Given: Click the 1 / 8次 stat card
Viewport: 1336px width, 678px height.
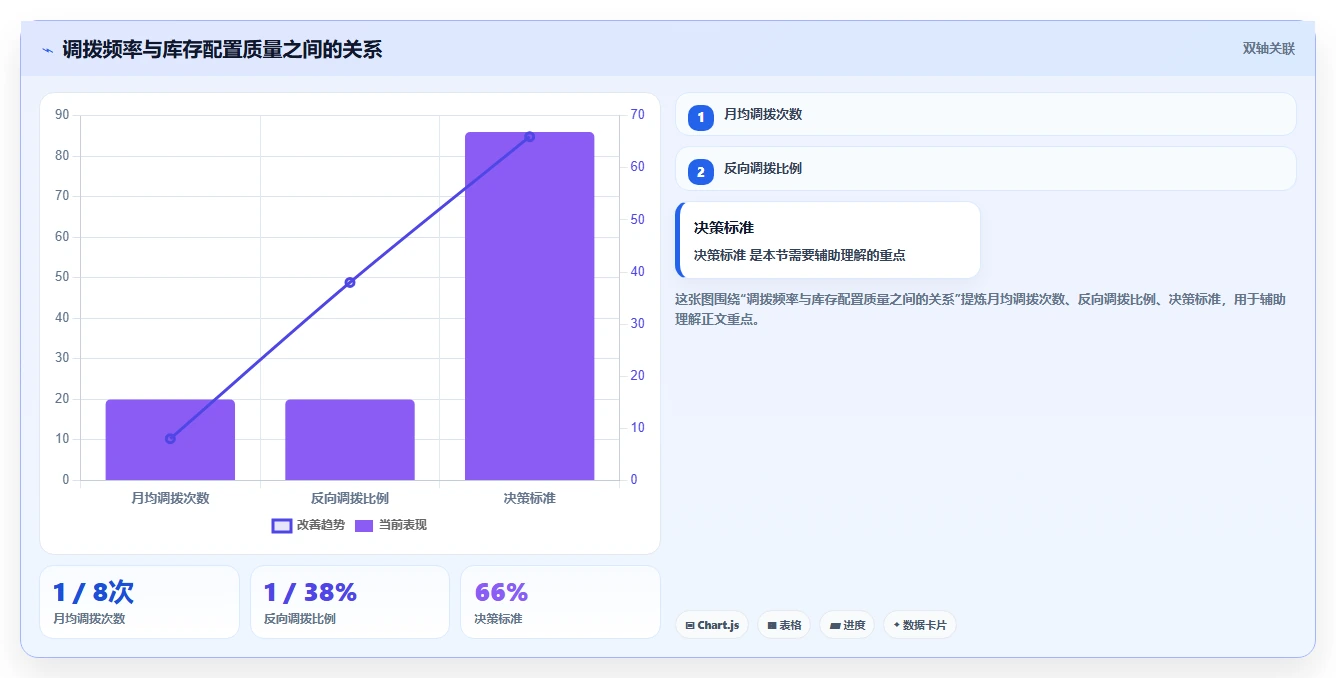Looking at the screenshot, I should tap(139, 602).
